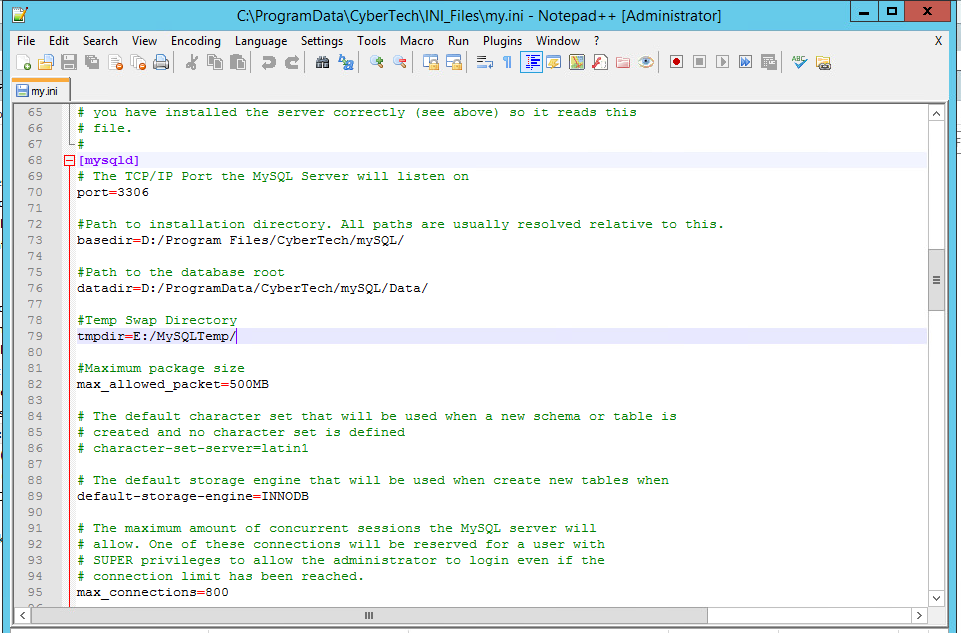
Task: Open the Edit menu
Action: [x=59, y=41]
